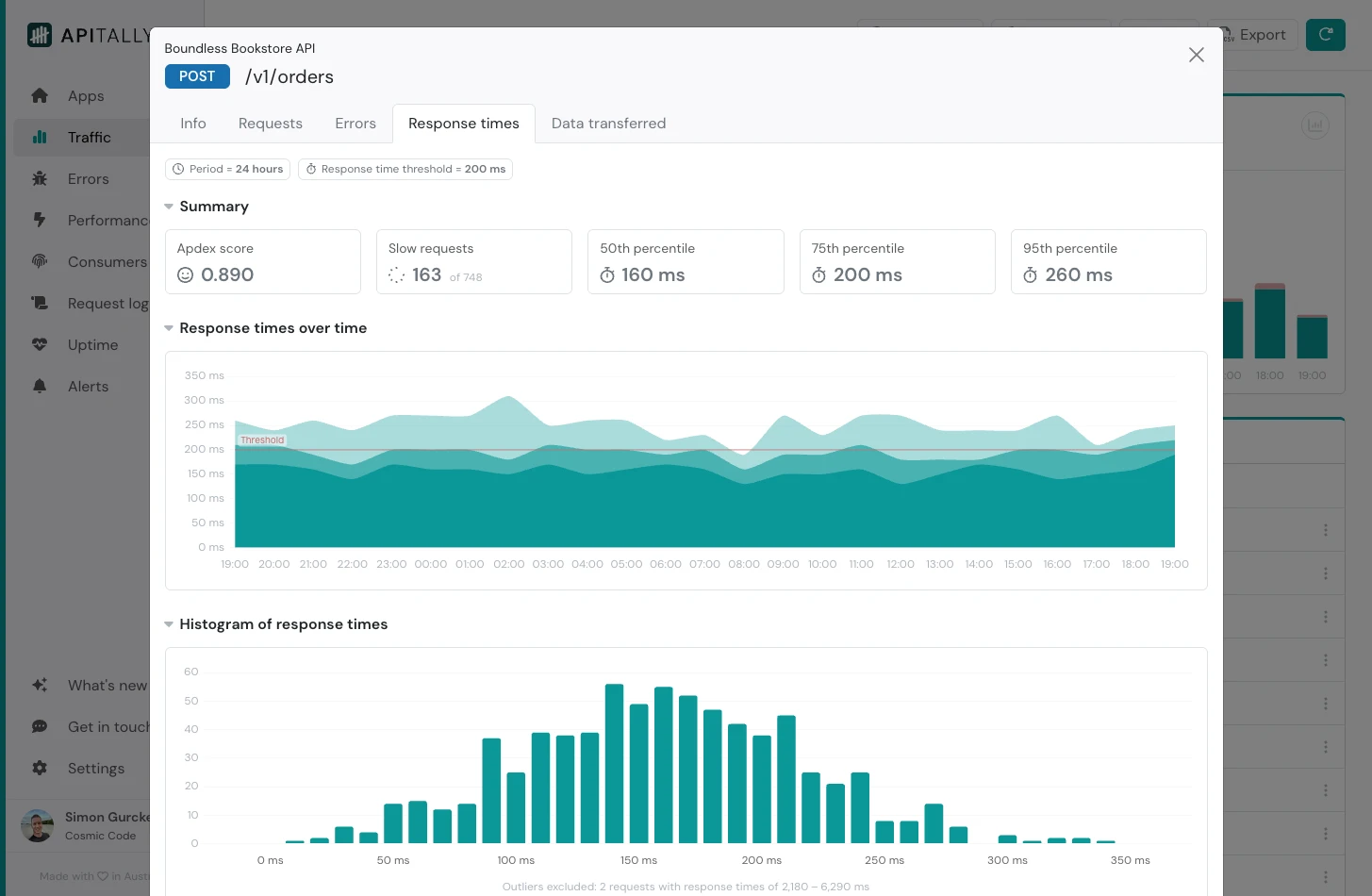Open Errors via the bug icon
Screen dimensions: 1372x896
click(x=40, y=179)
